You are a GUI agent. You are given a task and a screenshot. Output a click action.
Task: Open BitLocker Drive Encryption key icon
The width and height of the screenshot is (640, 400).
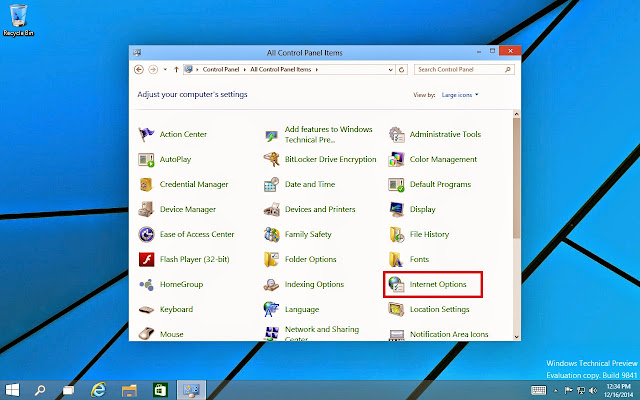tap(271, 159)
